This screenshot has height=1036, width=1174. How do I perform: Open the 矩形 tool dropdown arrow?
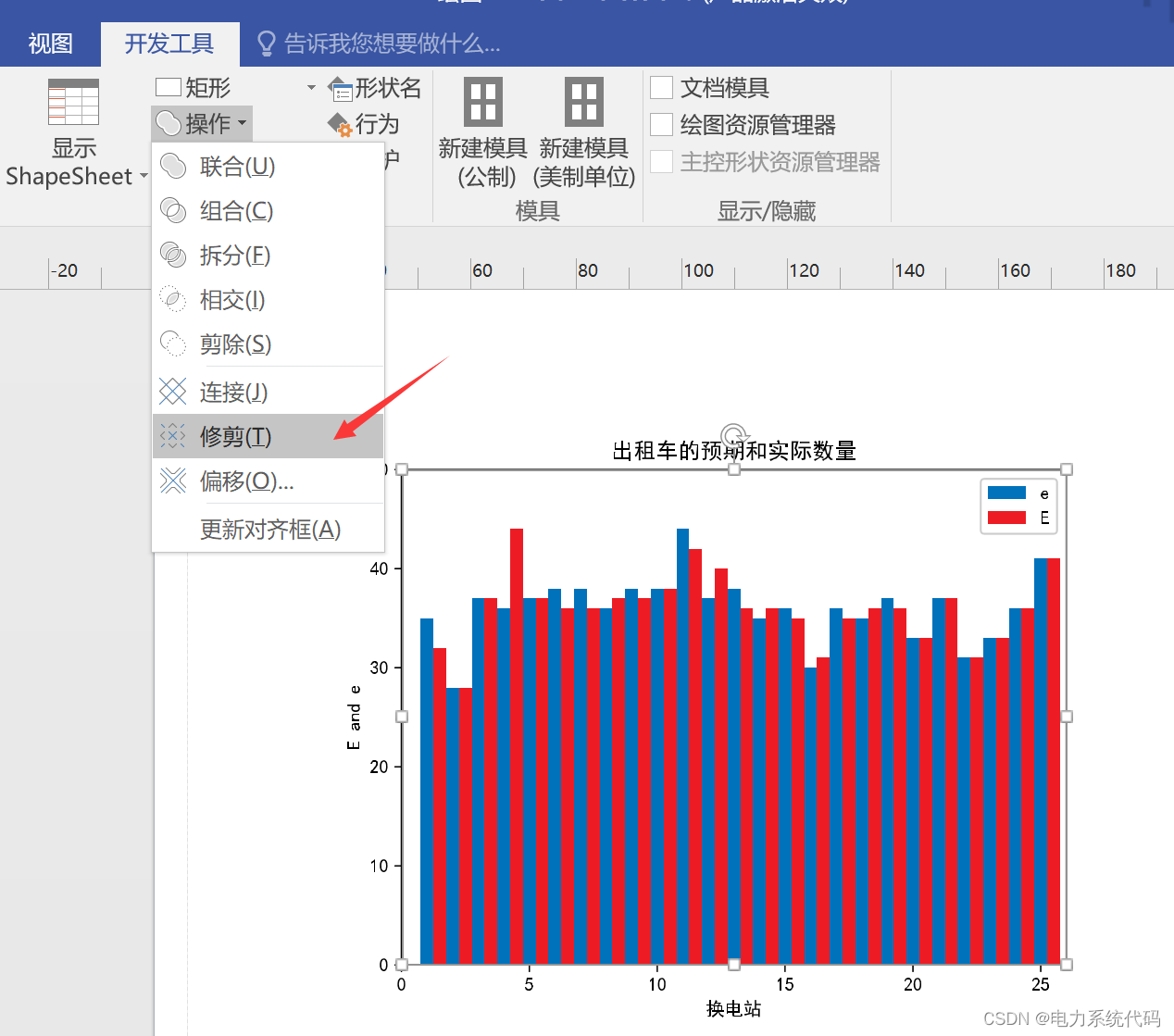click(310, 86)
